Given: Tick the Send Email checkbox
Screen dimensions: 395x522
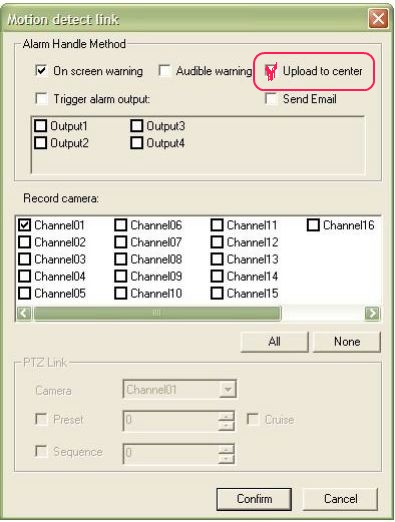Looking at the screenshot, I should click(271, 99).
